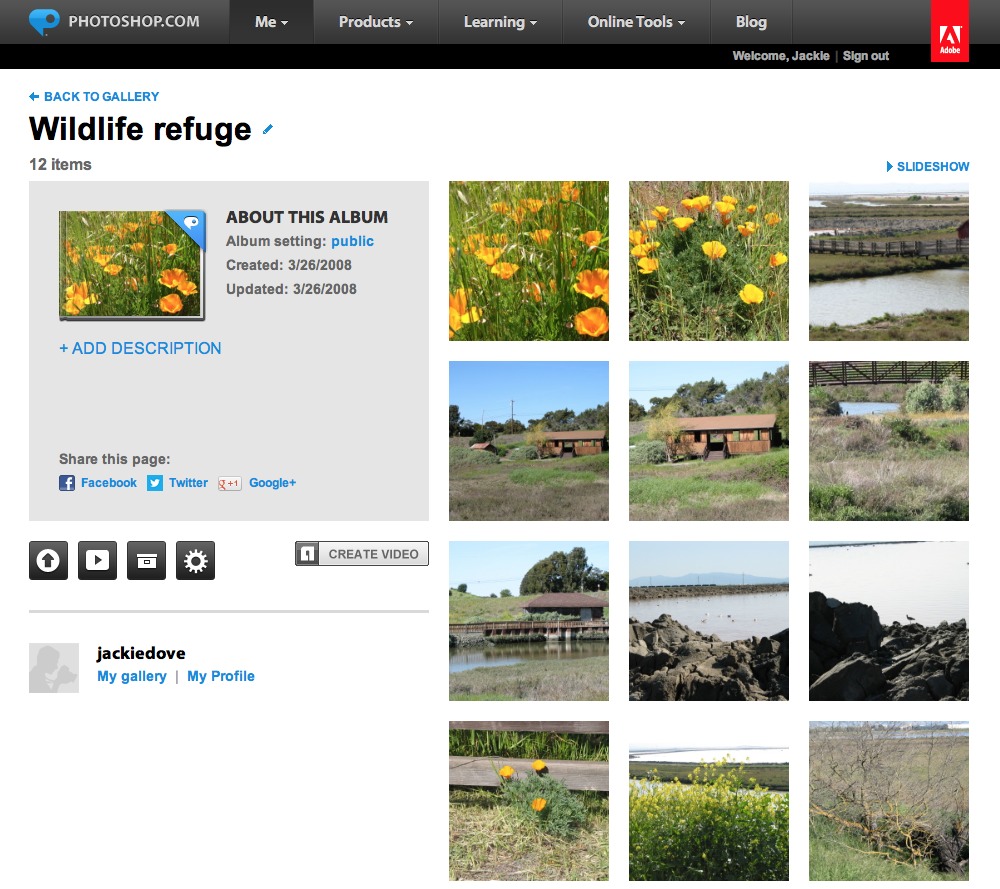Click the jackiedove profile avatar

[54, 668]
